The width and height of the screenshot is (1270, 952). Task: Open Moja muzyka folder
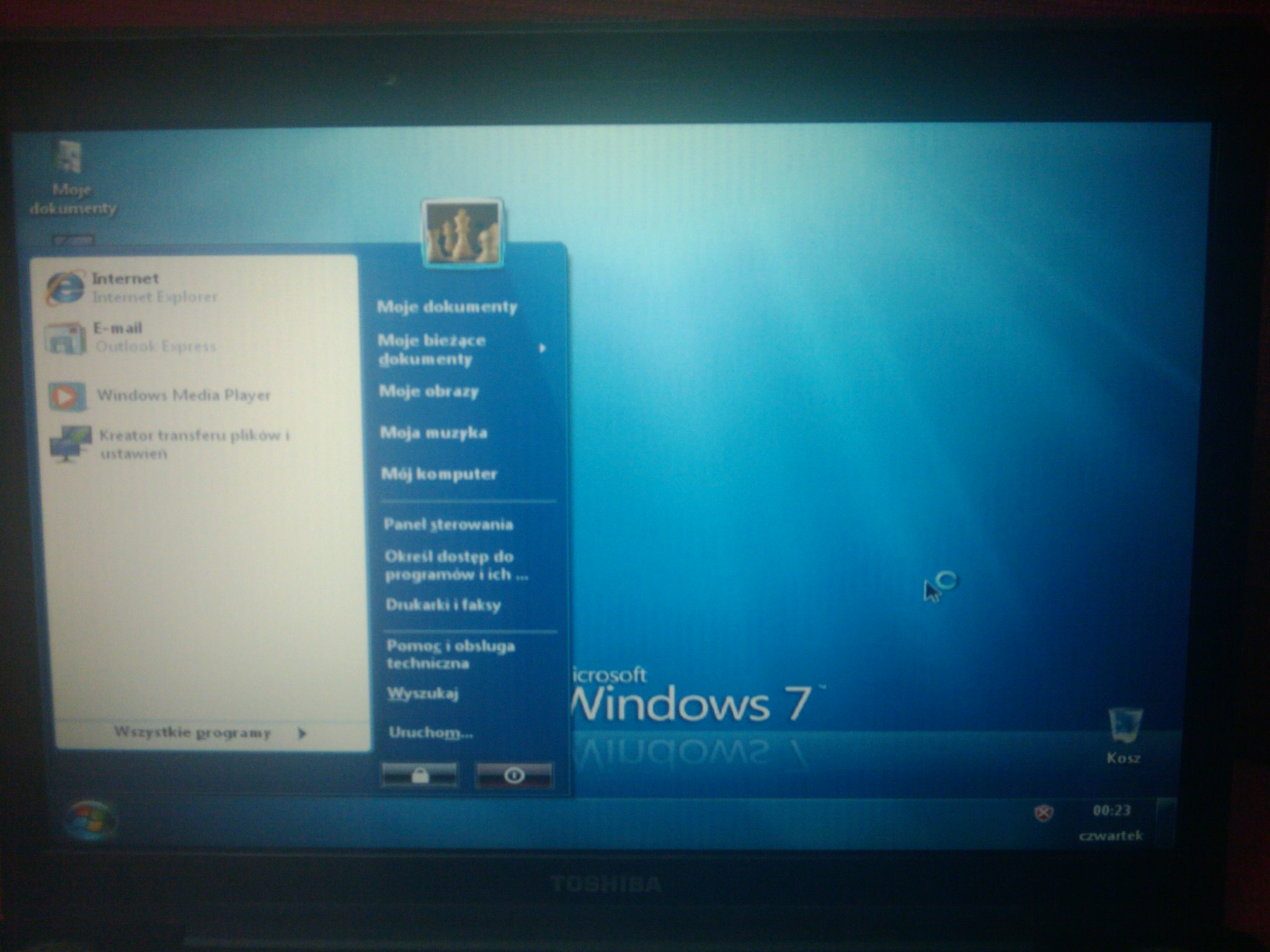click(x=433, y=433)
